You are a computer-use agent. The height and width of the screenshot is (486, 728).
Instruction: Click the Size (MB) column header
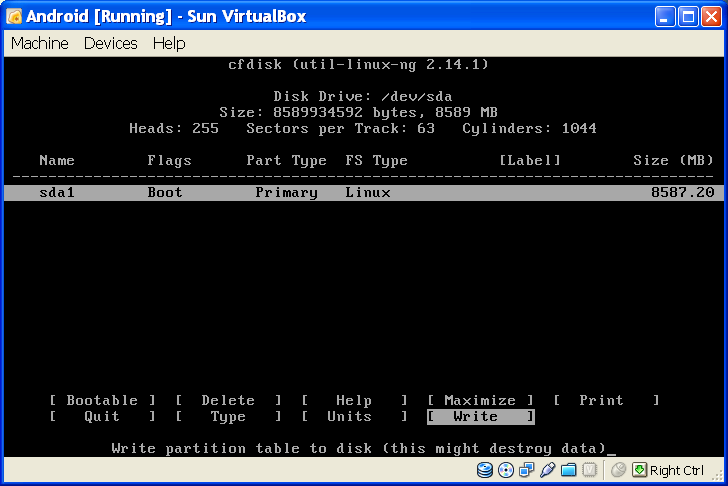point(673,160)
